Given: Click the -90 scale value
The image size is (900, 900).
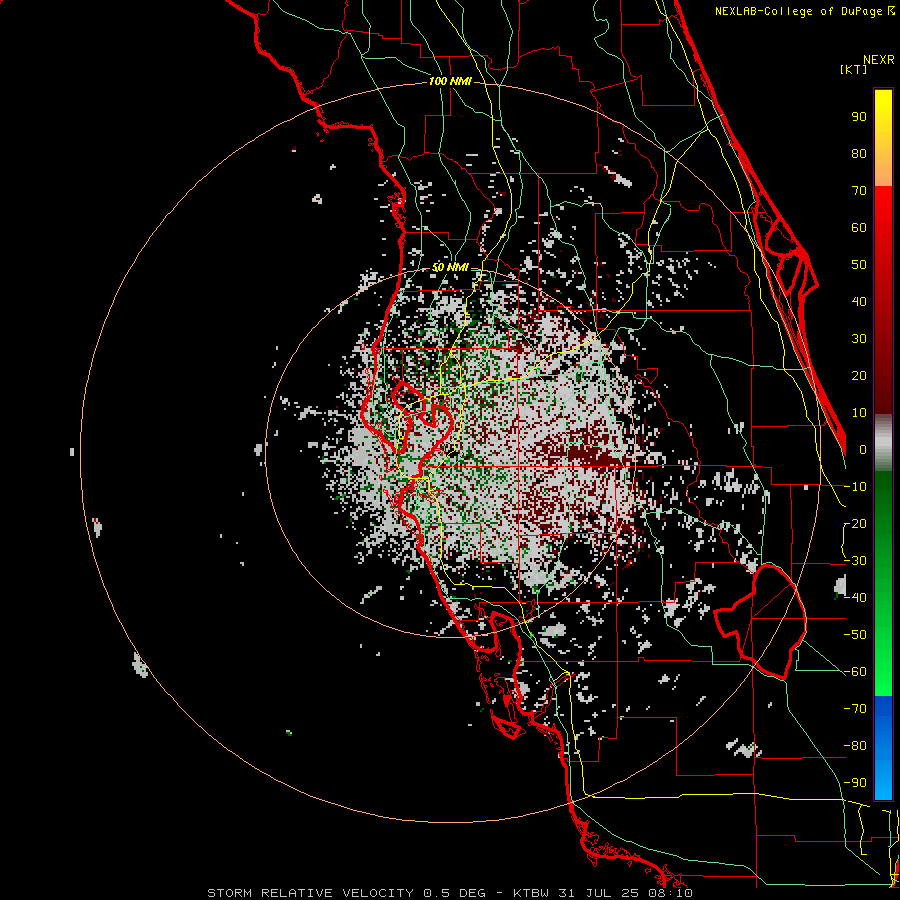Looking at the screenshot, I should [x=855, y=783].
